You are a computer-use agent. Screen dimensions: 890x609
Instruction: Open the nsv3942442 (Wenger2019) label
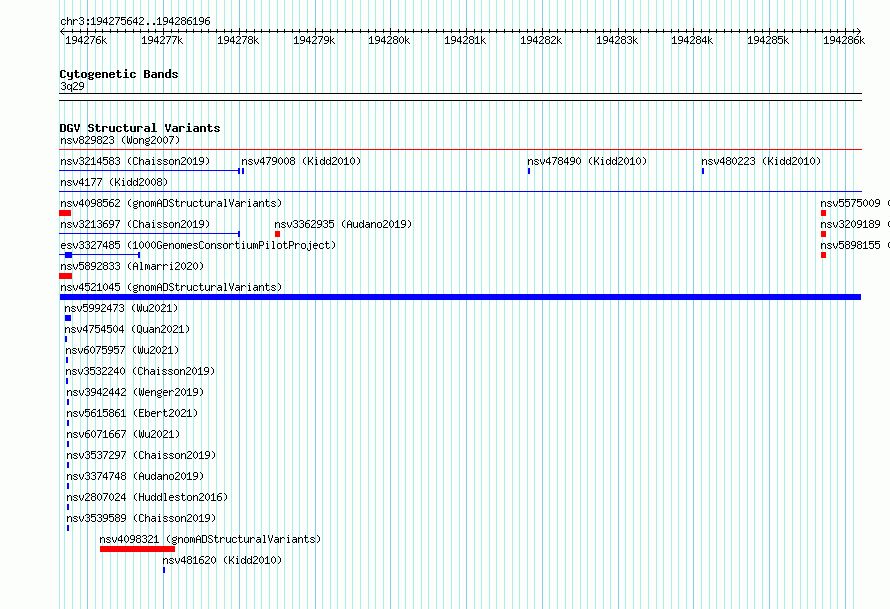pyautogui.click(x=135, y=392)
